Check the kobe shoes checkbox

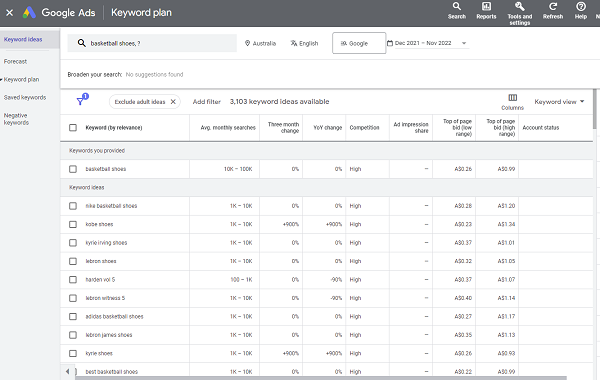point(73,224)
